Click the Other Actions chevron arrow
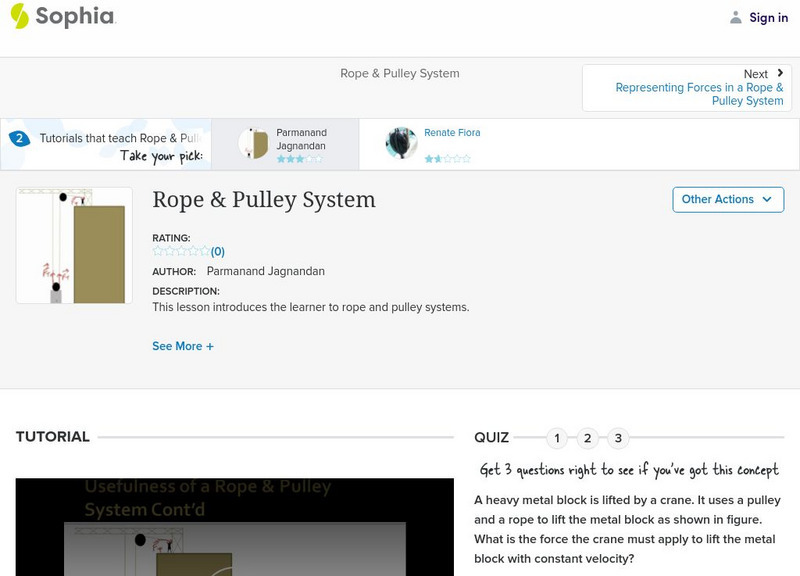The width and height of the screenshot is (800, 576). tap(766, 199)
